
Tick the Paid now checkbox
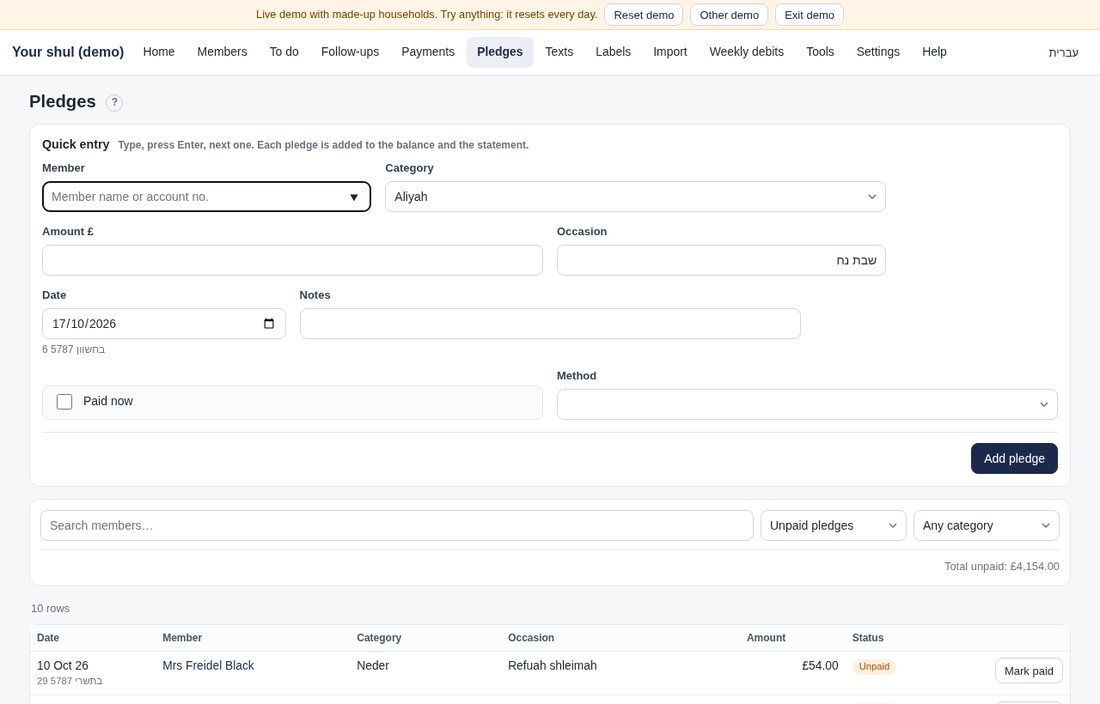tap(65, 402)
